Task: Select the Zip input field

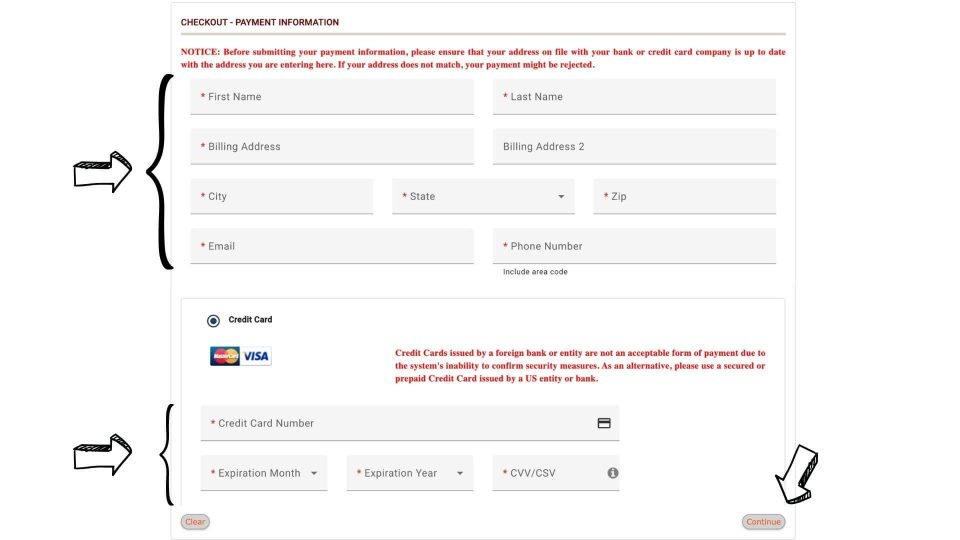Action: click(x=684, y=197)
